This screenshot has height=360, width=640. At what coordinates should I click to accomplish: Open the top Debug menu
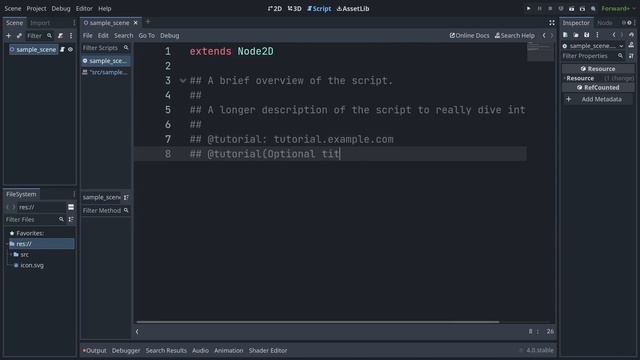coord(61,9)
